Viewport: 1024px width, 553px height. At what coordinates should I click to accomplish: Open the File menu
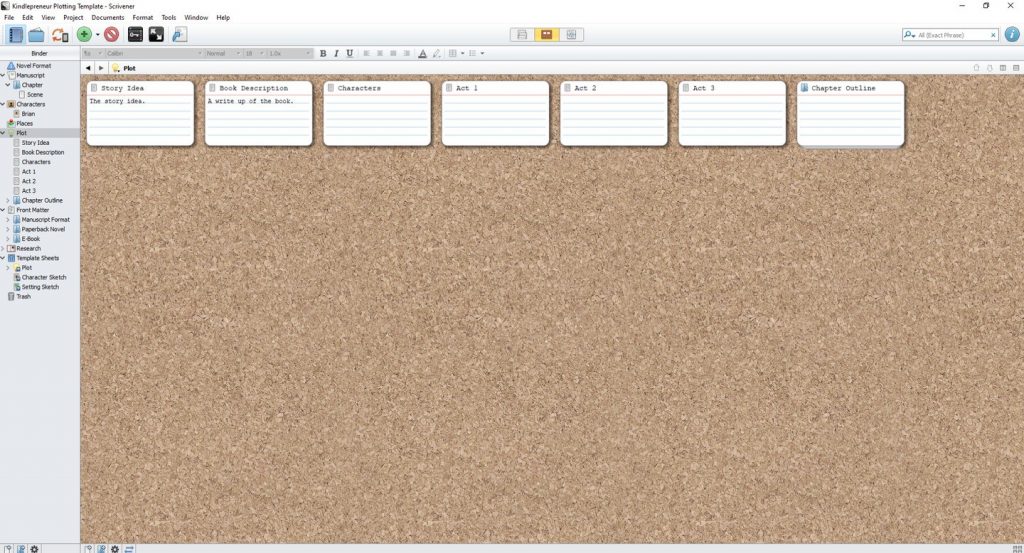(9, 18)
